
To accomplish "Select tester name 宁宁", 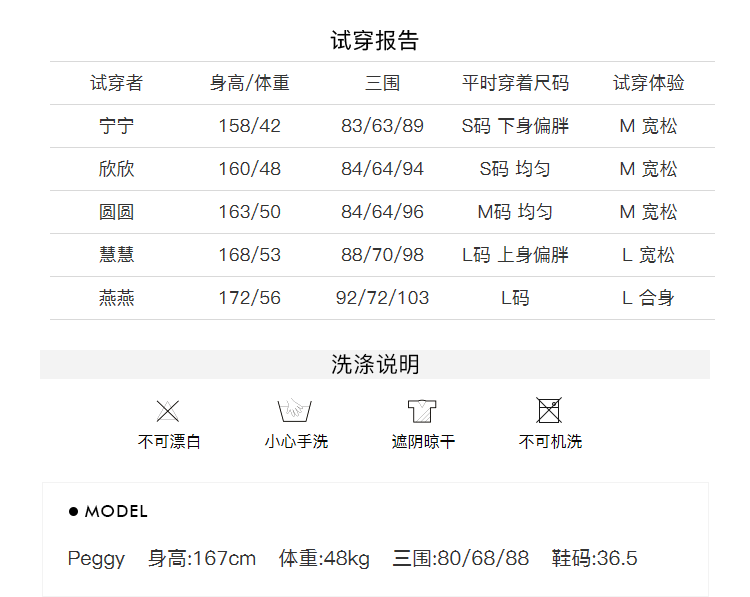I will pos(116,126).
